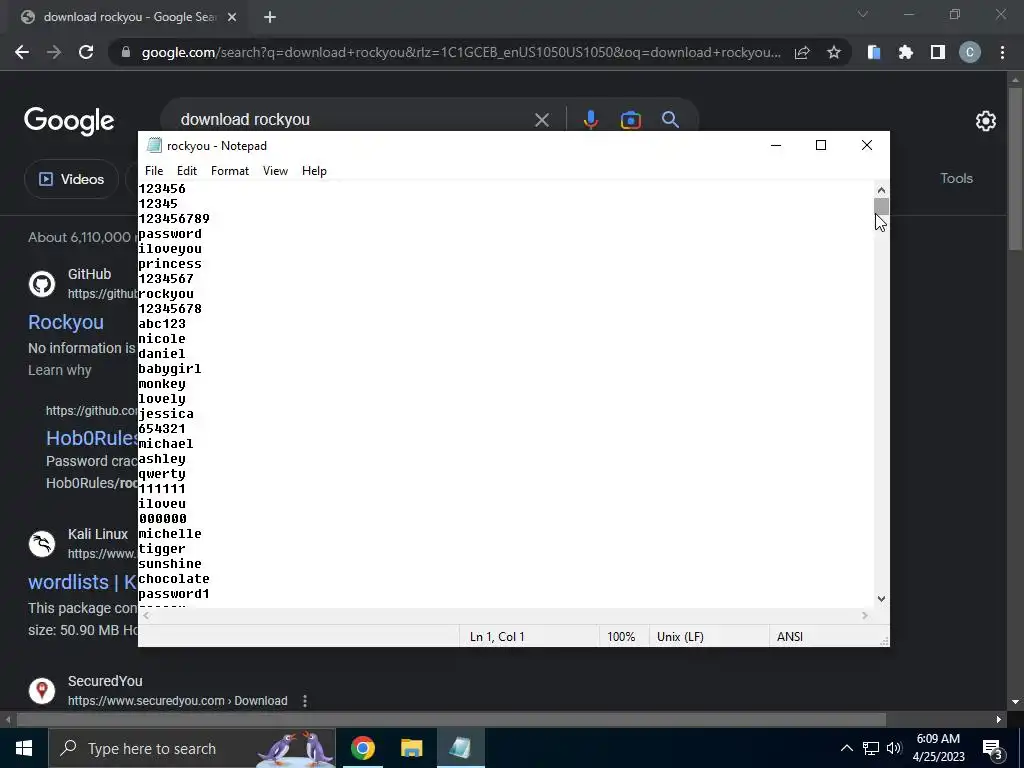
Task: Click the 'chocolate' line in Notepad
Action: 174,579
